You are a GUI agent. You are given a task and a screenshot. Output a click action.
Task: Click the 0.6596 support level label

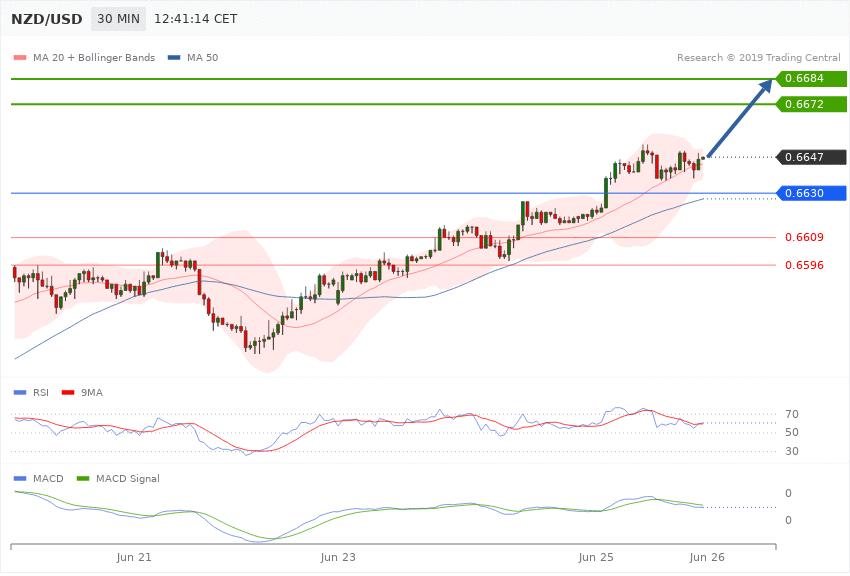point(804,266)
